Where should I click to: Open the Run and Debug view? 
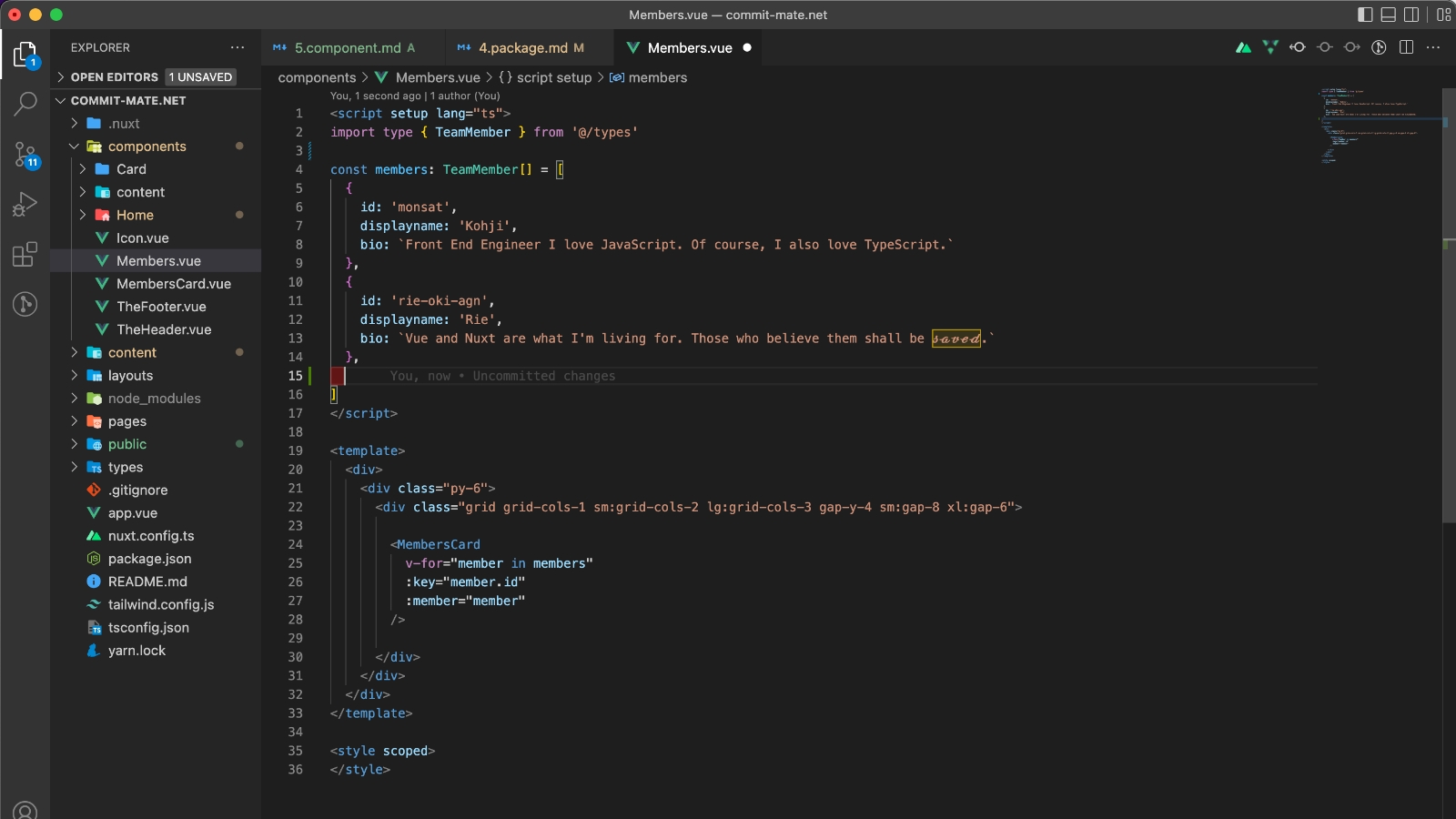click(x=25, y=204)
